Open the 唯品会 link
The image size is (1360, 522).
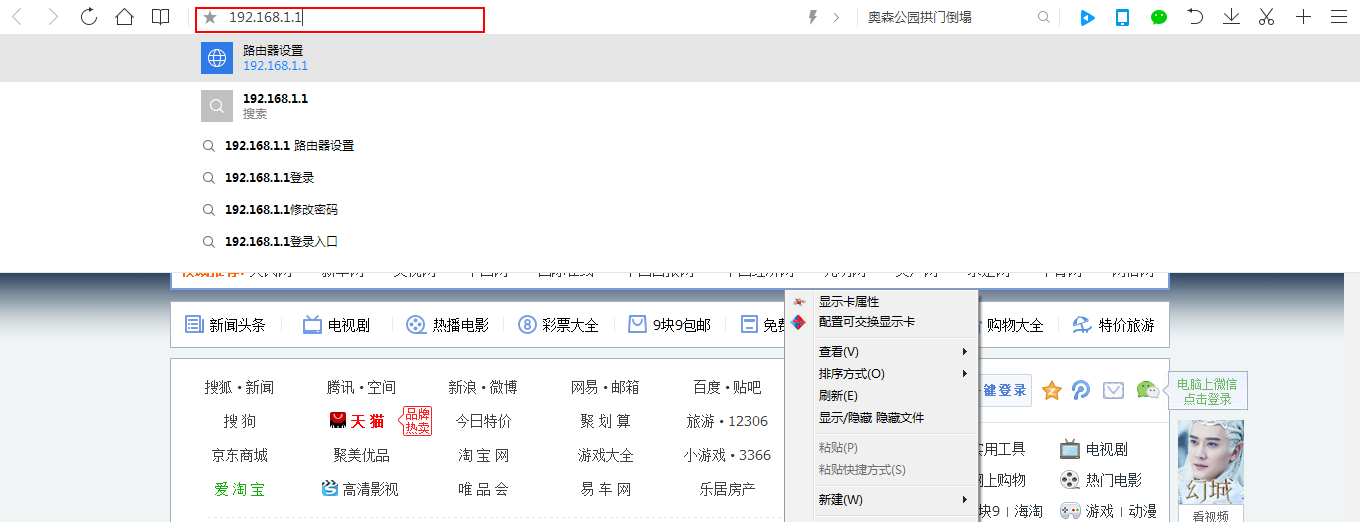(x=483, y=489)
